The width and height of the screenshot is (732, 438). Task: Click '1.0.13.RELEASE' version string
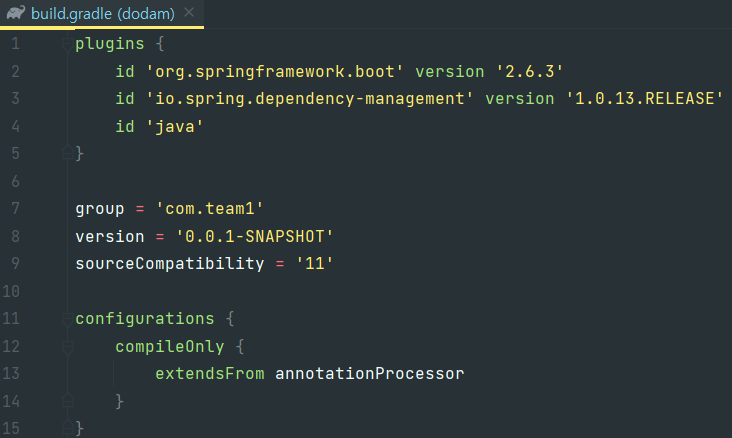[x=644, y=99]
